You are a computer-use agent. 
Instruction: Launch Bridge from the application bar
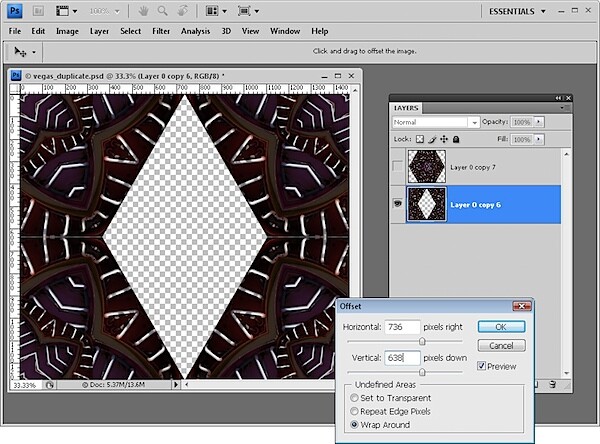click(38, 11)
